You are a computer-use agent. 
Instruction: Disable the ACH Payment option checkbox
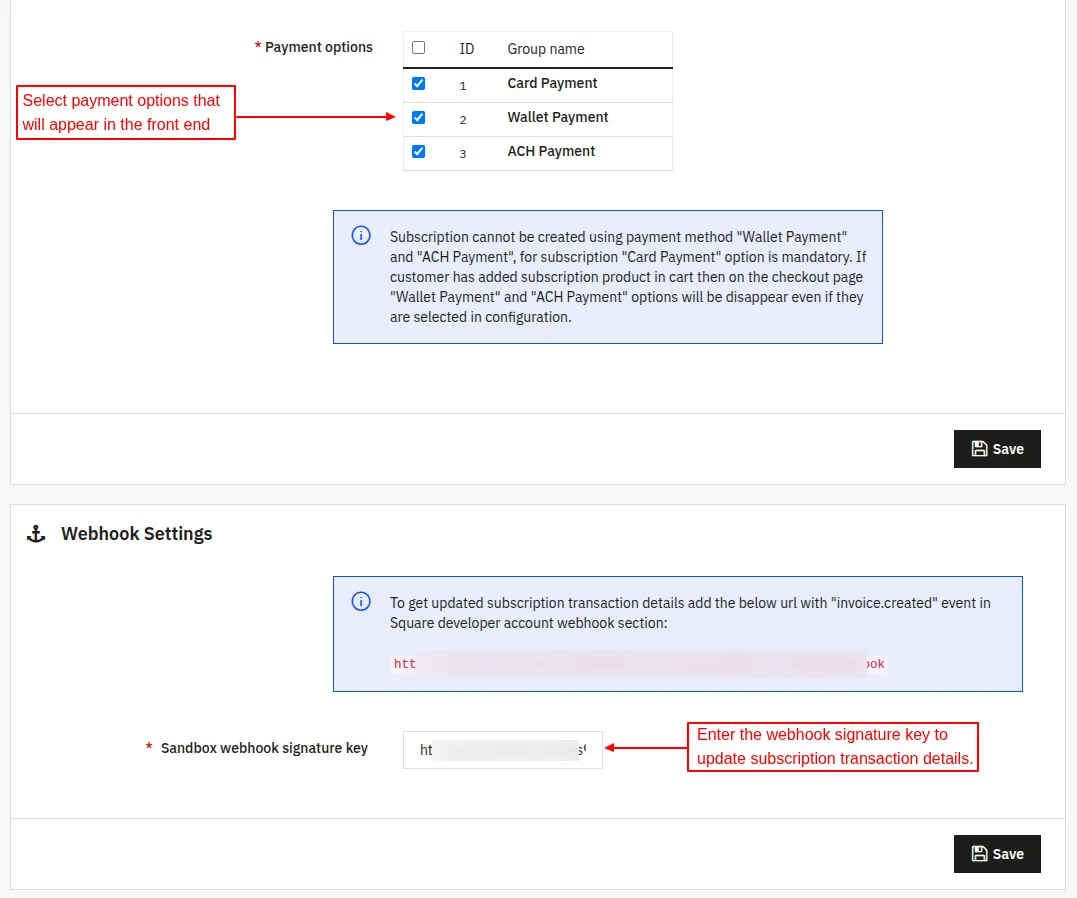pyautogui.click(x=418, y=151)
